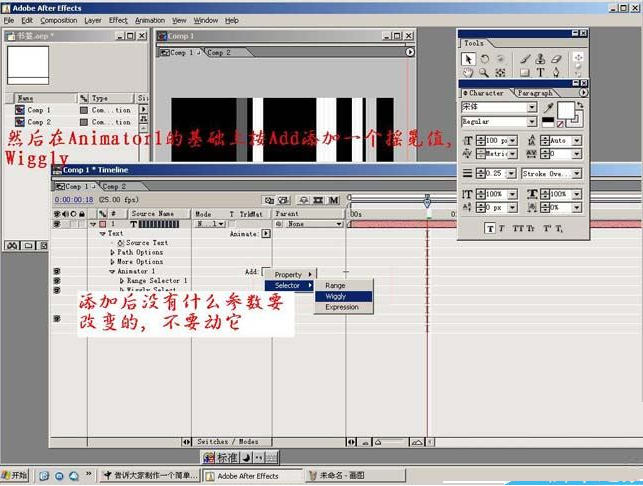
Task: Select the Type text tool
Action: 540,73
